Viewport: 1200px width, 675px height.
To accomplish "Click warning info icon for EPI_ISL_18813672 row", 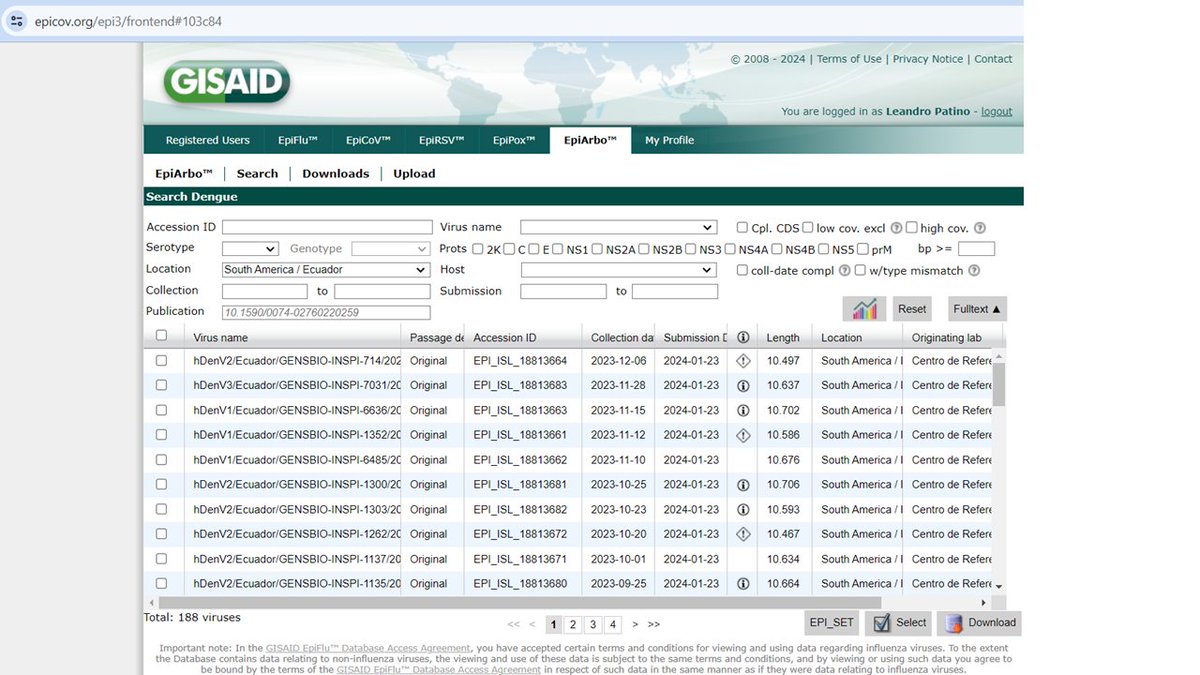I will coord(743,534).
